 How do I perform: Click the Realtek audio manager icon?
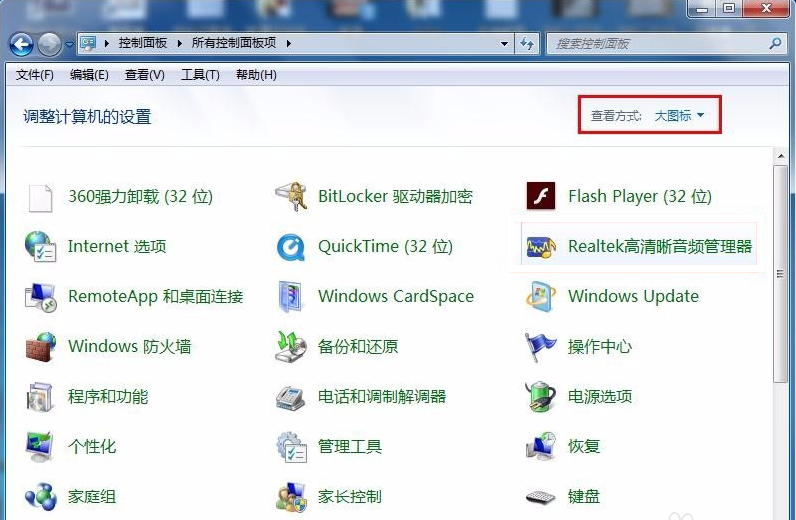[x=541, y=247]
